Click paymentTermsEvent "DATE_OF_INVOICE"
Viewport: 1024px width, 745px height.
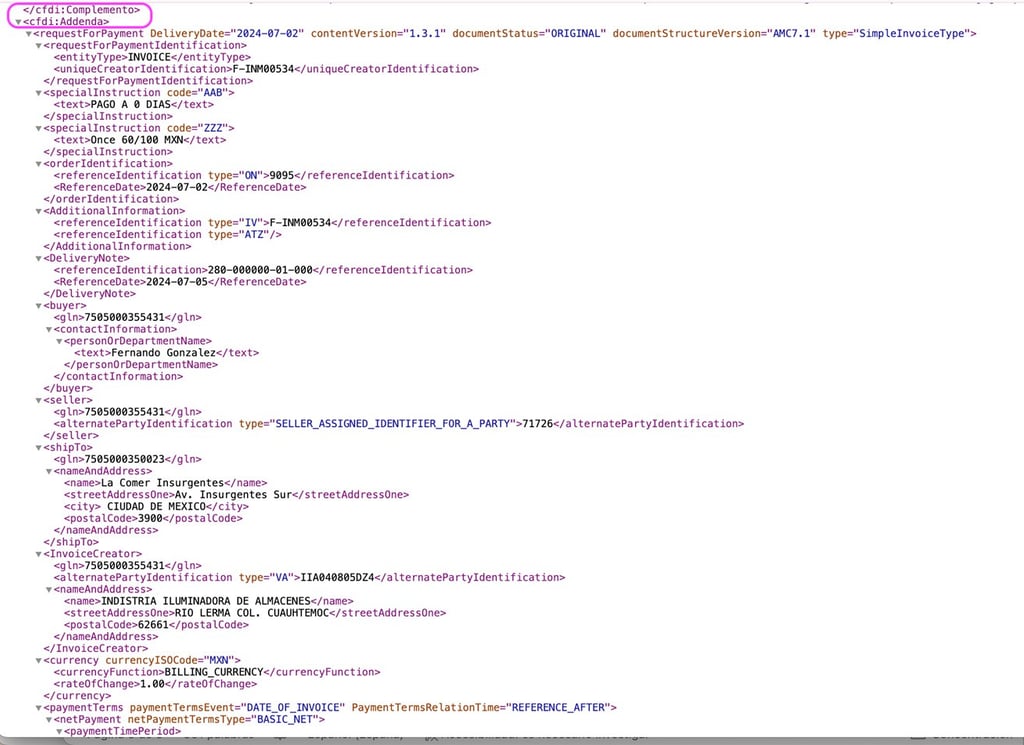[x=292, y=707]
